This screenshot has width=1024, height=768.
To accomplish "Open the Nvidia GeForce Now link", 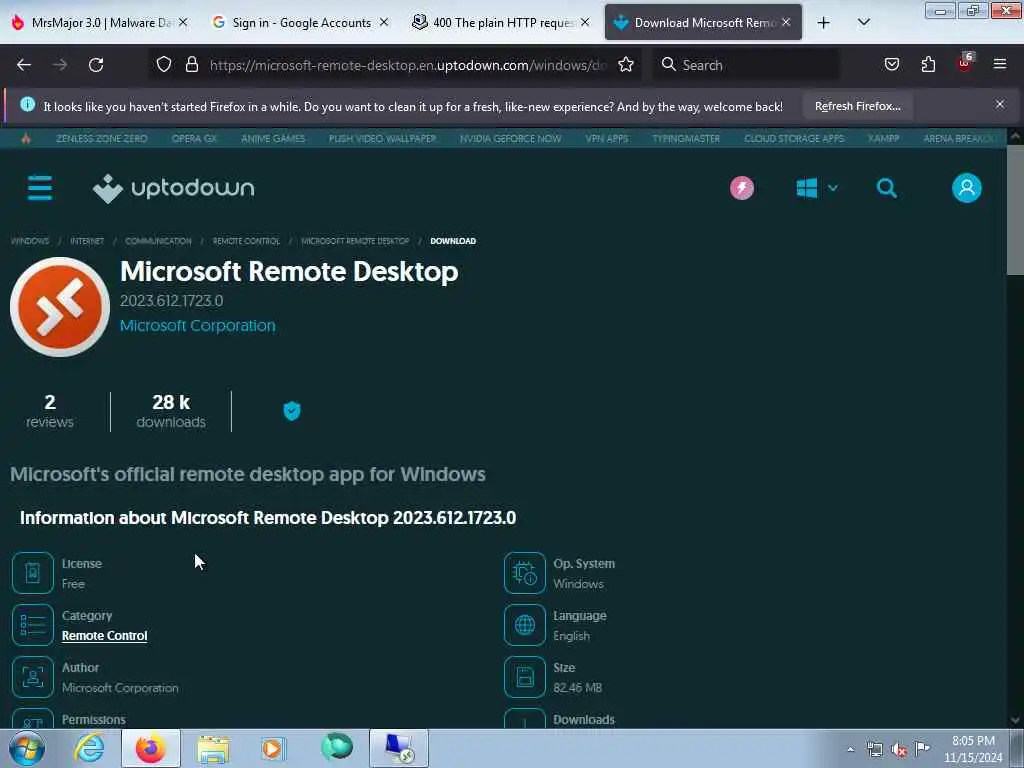I will 510,138.
